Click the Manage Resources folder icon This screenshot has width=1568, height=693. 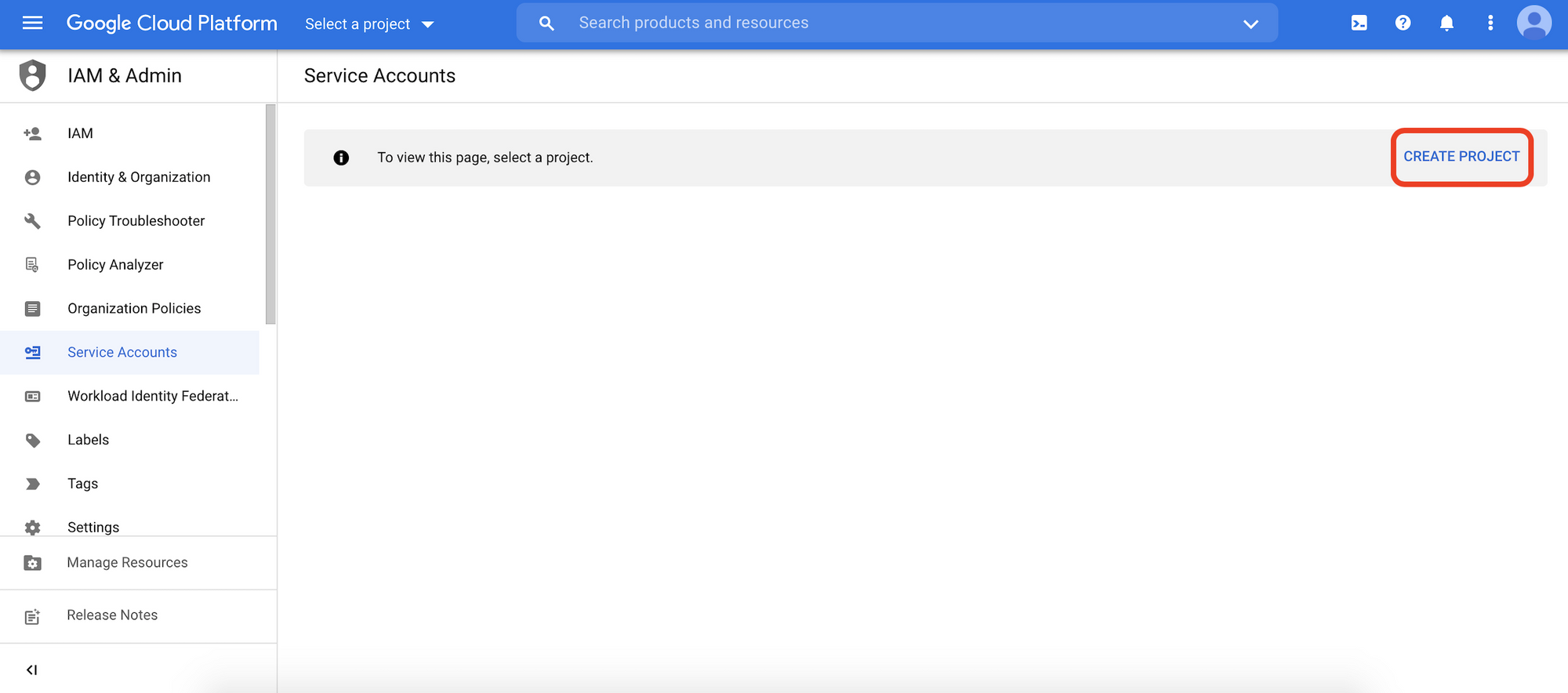[x=32, y=563]
